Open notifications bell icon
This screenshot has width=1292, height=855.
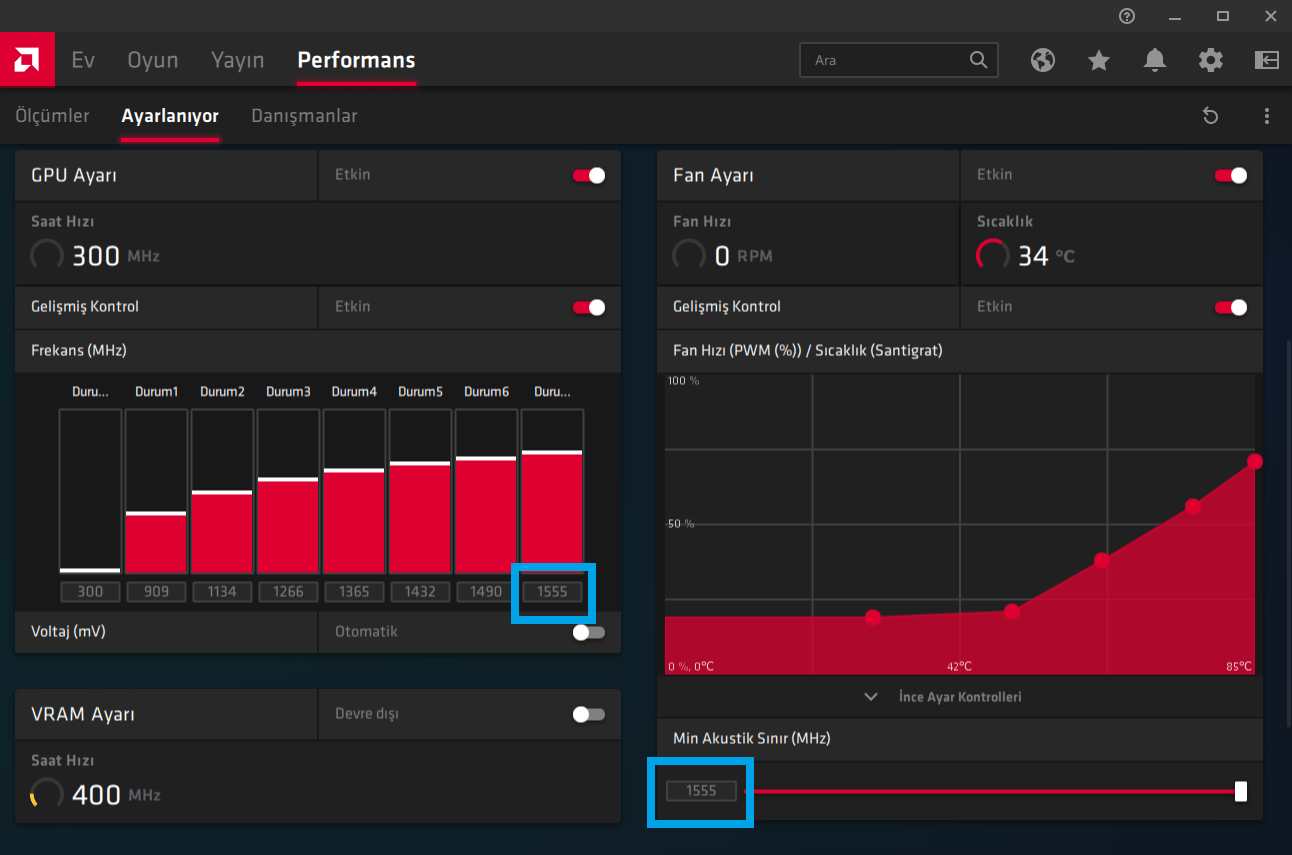coord(1155,60)
